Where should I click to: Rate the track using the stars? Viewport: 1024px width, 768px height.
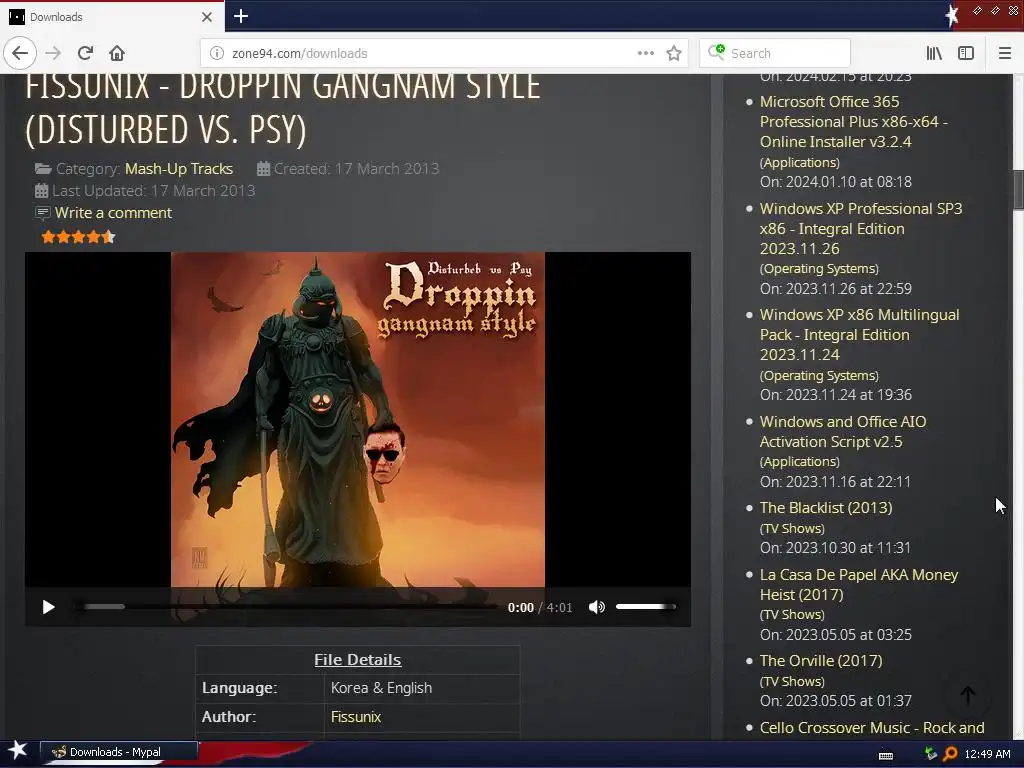[x=78, y=237]
